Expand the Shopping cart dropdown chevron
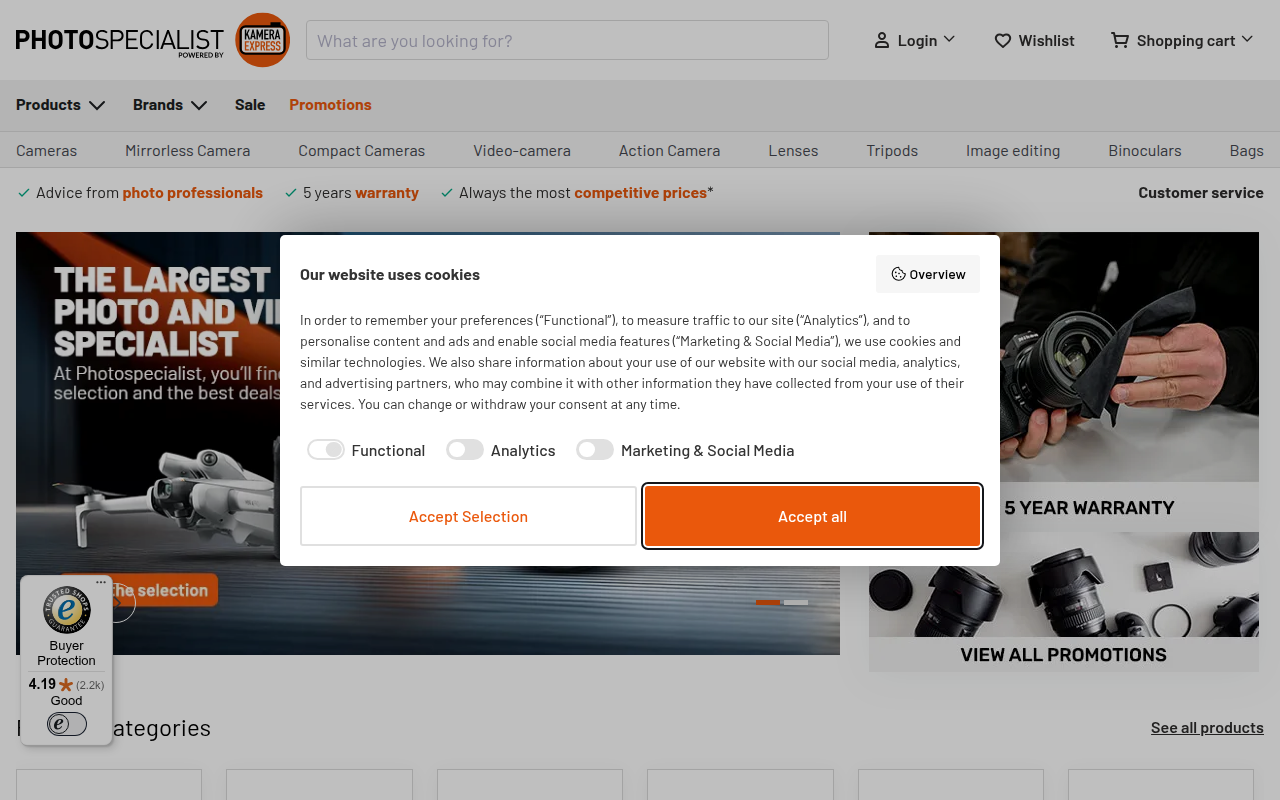This screenshot has height=800, width=1280. pyautogui.click(x=1247, y=39)
